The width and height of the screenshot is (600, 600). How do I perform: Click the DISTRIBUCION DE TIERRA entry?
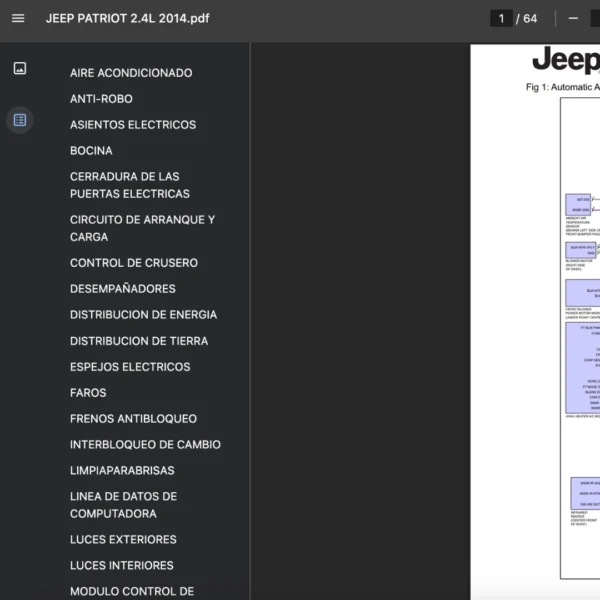[x=139, y=341]
